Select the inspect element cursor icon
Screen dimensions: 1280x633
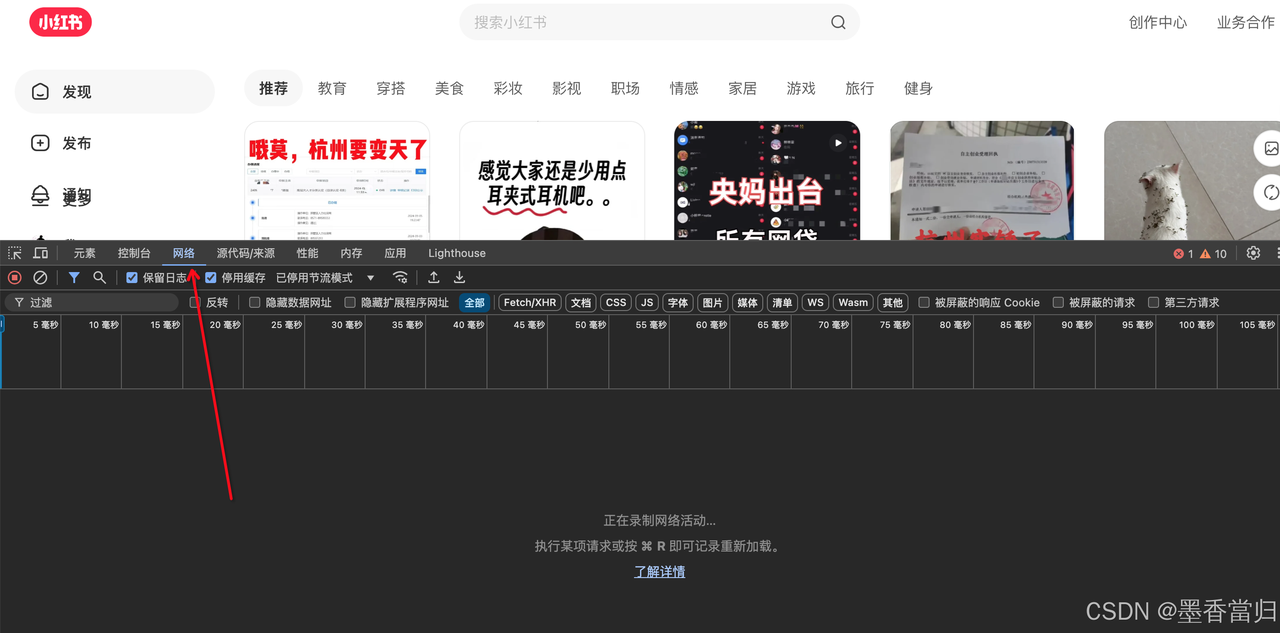click(x=14, y=253)
